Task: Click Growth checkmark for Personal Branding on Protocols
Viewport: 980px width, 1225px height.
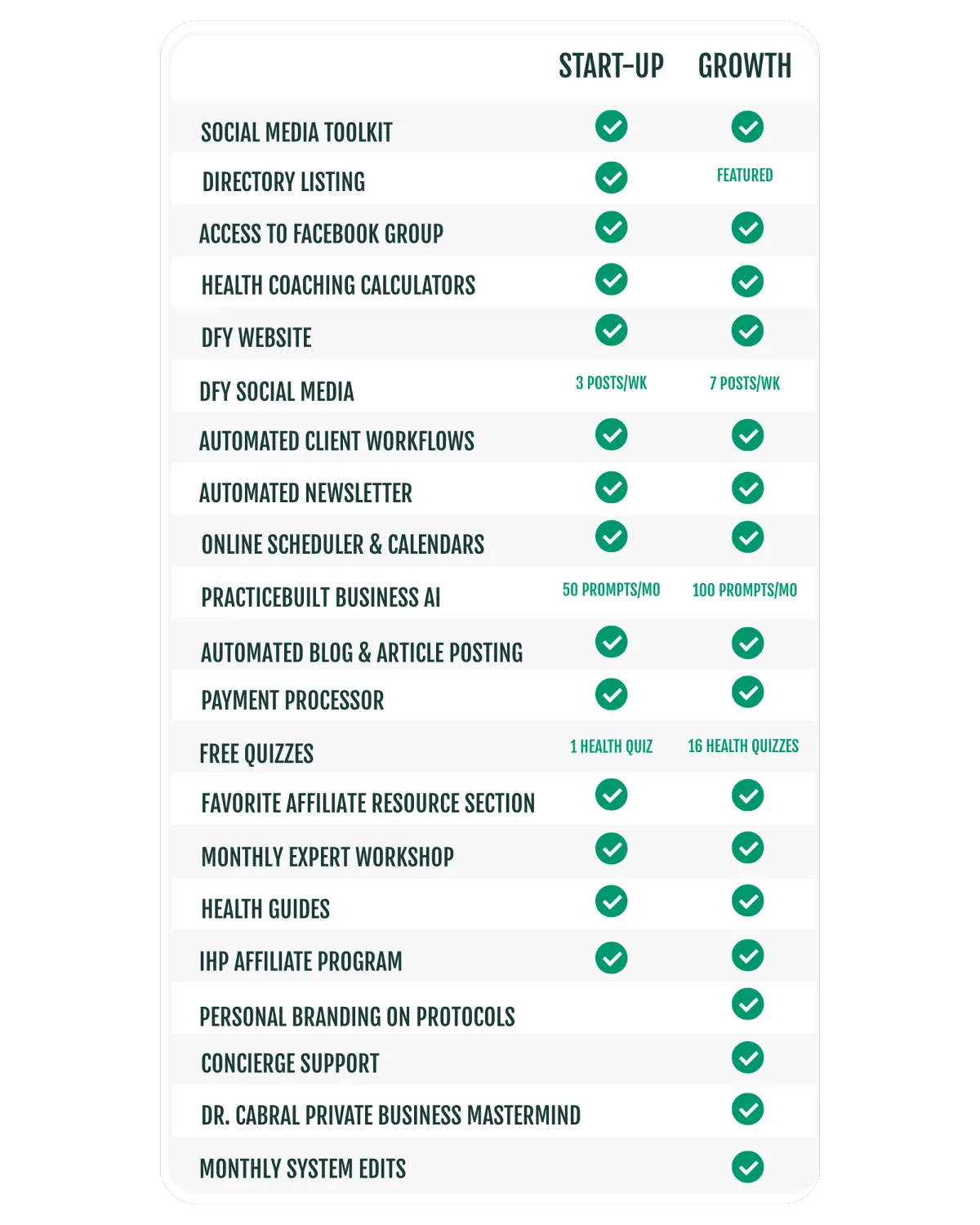Action: (x=747, y=1004)
